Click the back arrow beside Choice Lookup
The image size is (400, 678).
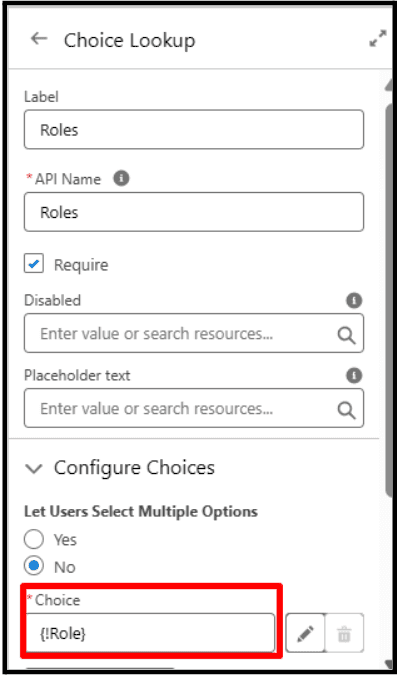point(39,39)
